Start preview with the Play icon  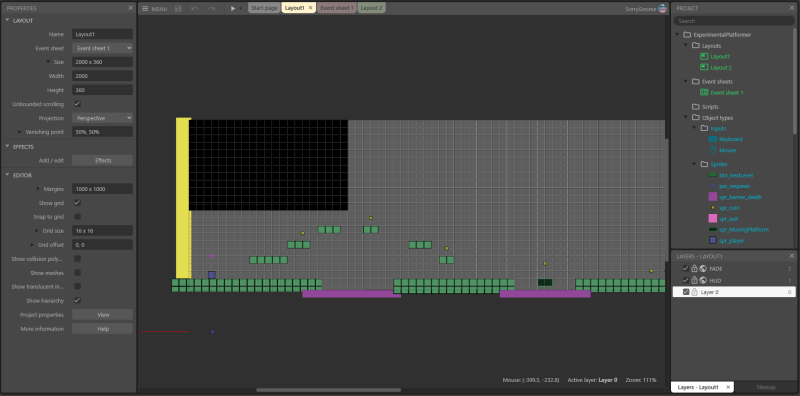(x=233, y=9)
